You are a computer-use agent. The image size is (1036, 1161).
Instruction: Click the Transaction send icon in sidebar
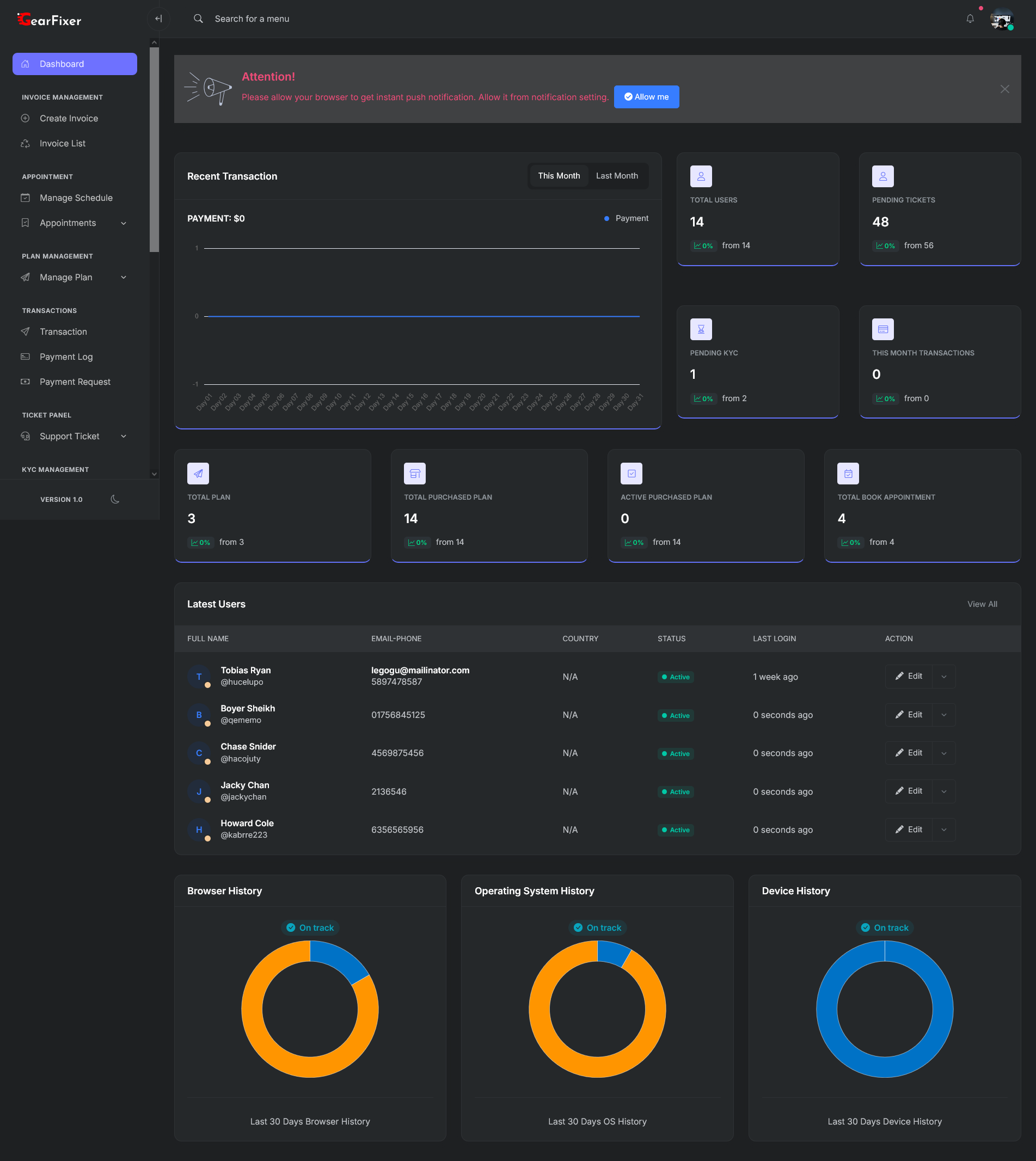tap(25, 332)
